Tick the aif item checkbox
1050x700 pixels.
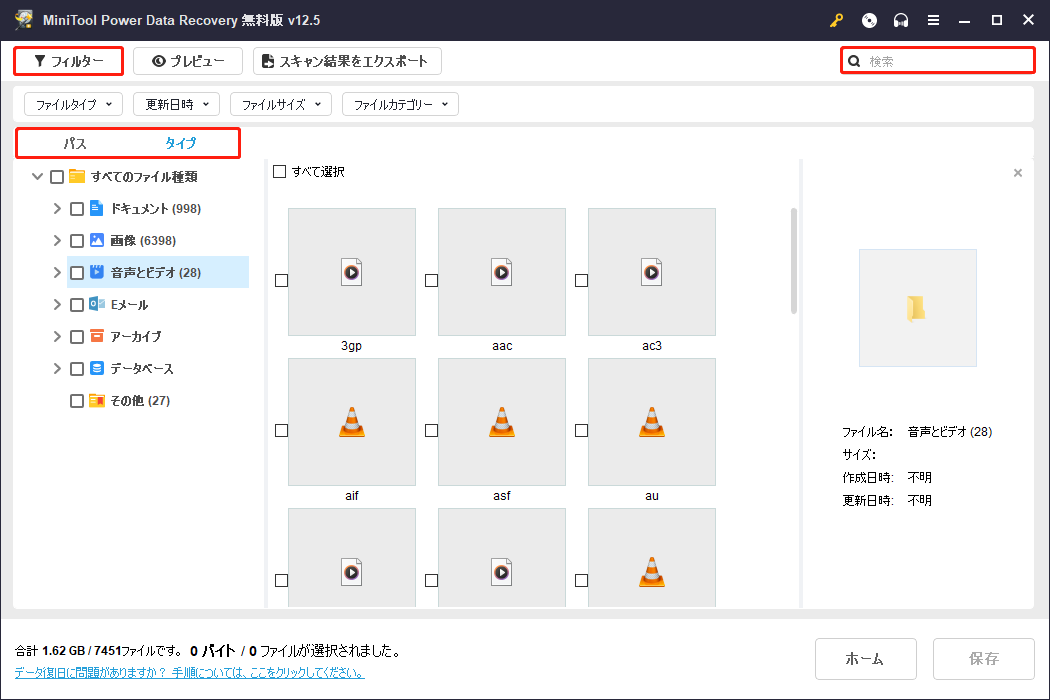click(x=281, y=430)
